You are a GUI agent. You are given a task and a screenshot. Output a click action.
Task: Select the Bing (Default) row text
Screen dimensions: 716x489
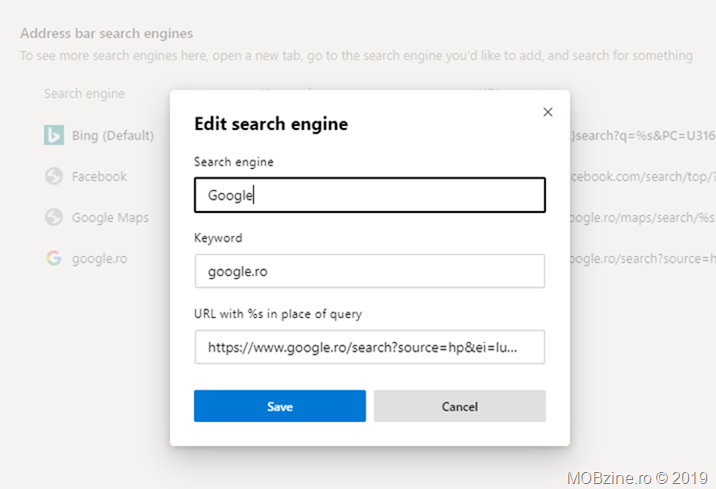[x=113, y=136]
